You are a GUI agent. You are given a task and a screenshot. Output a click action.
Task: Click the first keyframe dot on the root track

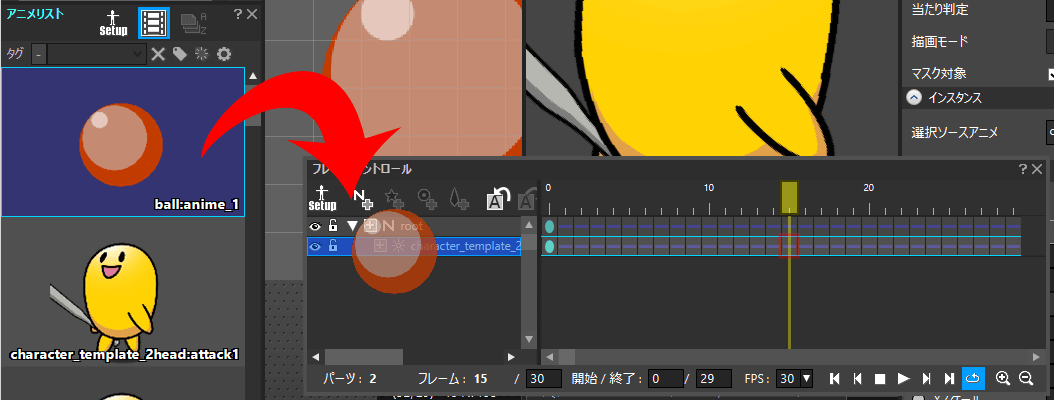pyautogui.click(x=549, y=227)
